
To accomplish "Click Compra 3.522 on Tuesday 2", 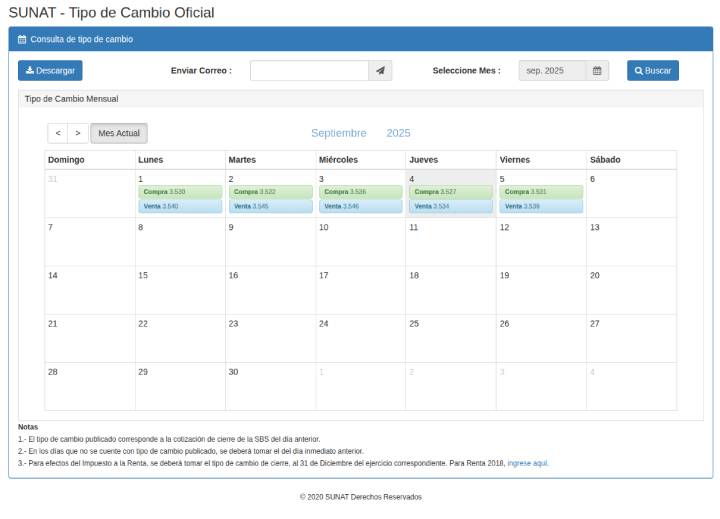I will point(270,191).
